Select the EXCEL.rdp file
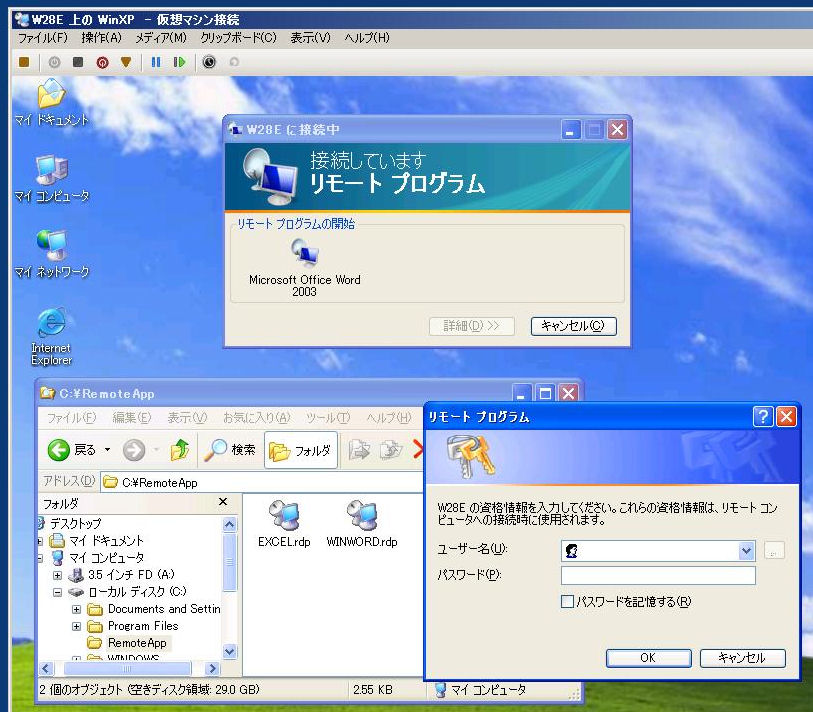This screenshot has height=712, width=813. pos(284,524)
